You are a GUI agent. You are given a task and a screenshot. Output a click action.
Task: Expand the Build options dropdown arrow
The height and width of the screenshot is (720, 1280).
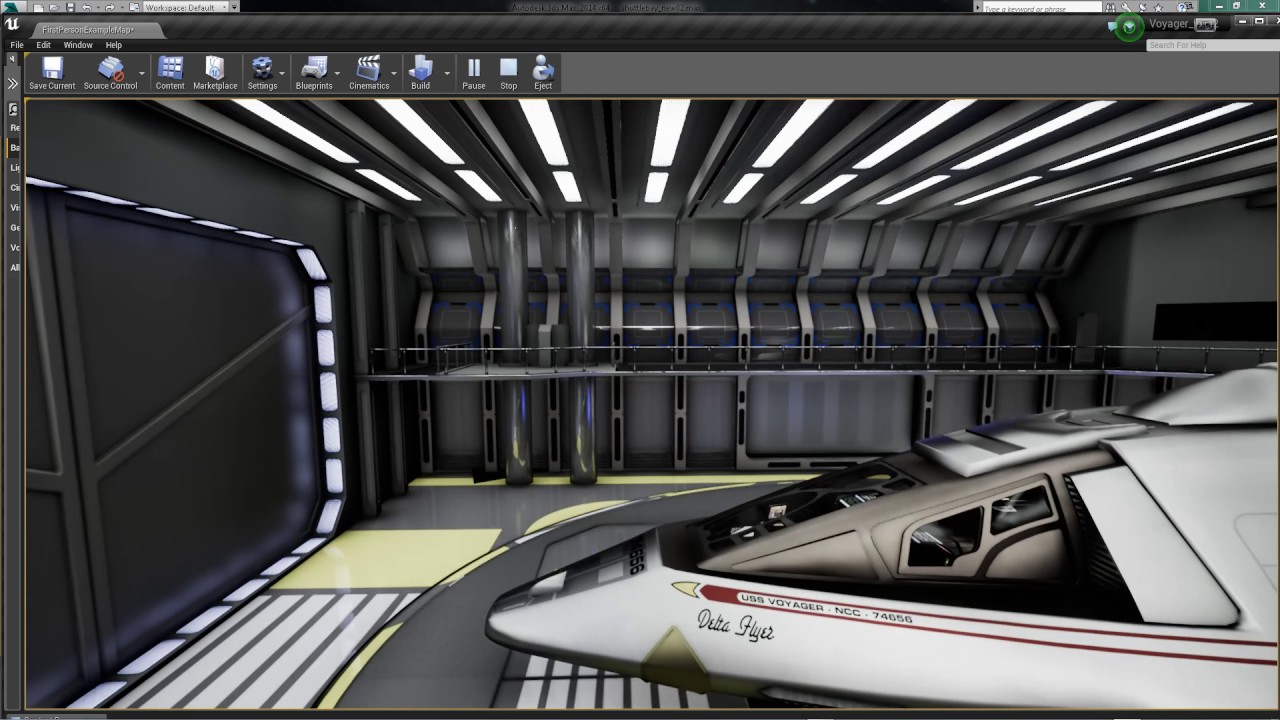tap(447, 73)
